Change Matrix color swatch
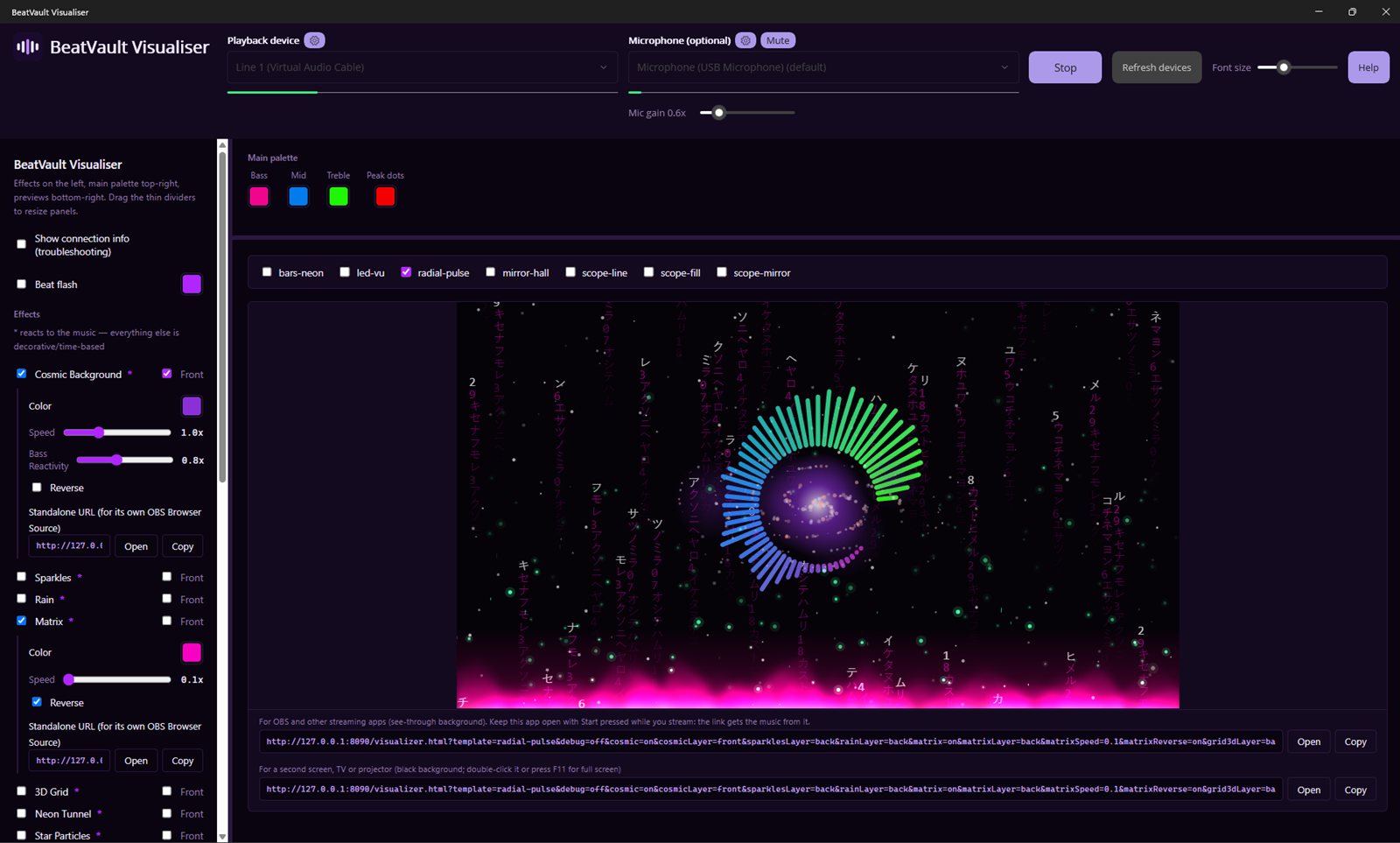 [192, 652]
